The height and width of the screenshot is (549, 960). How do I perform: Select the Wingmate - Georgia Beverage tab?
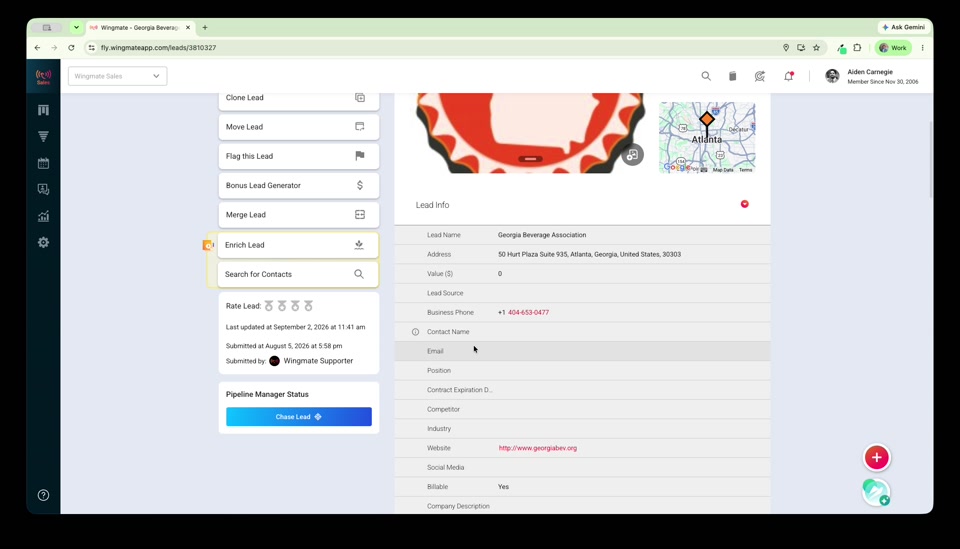pyautogui.click(x=140, y=28)
